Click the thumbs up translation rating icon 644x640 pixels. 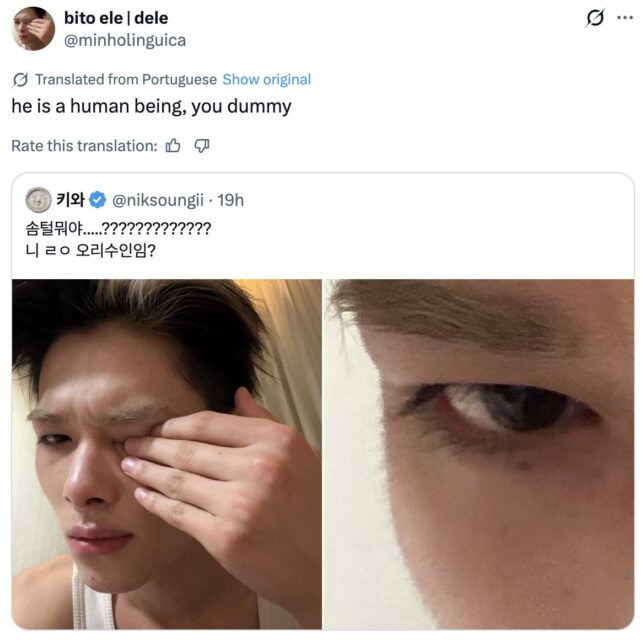click(173, 146)
